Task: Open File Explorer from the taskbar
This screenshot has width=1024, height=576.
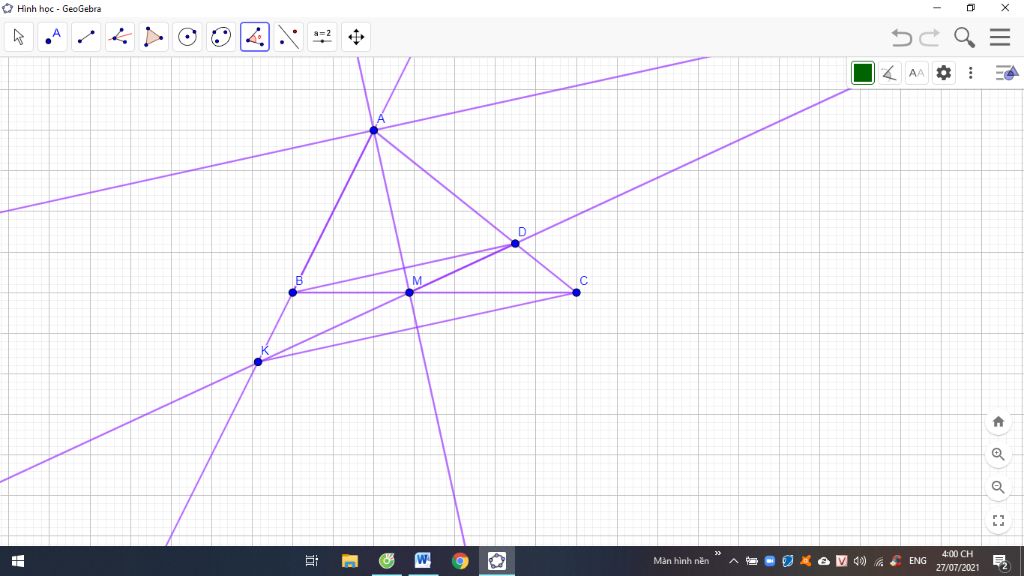Action: (x=350, y=561)
